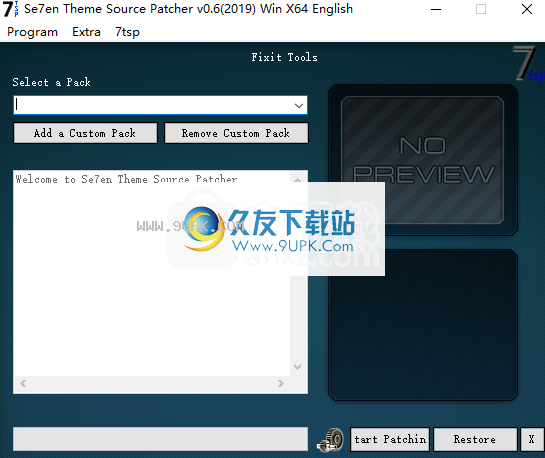Click the 7tsp logo in top-right corner
Viewport: 545px width, 458px height.
(528, 64)
